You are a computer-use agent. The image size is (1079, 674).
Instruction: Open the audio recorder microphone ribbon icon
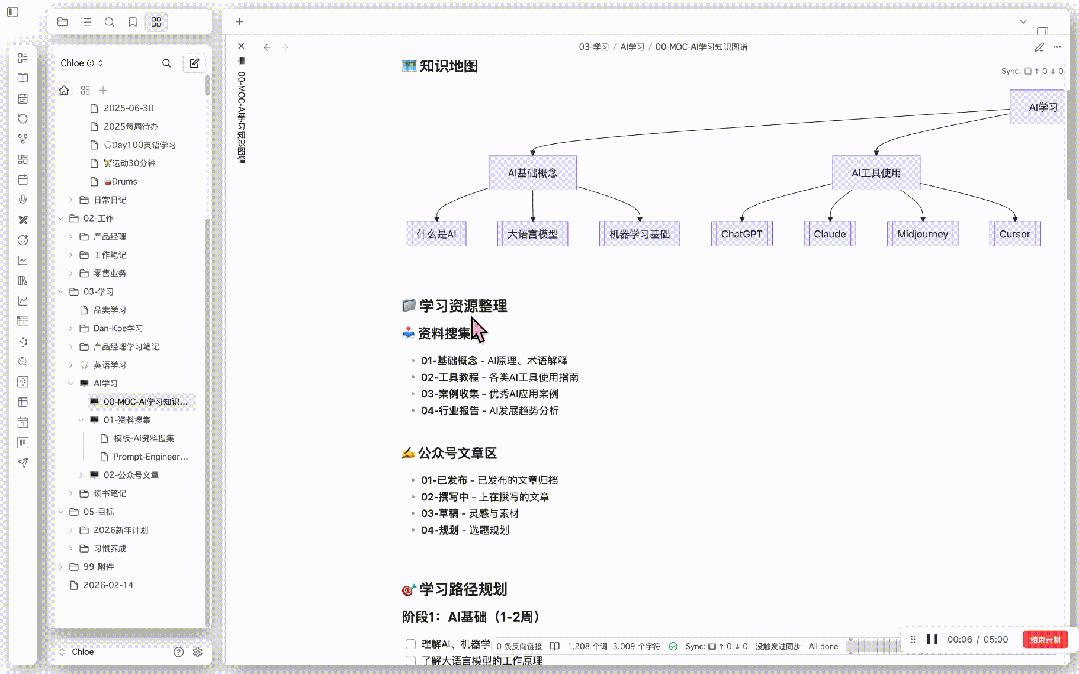click(23, 200)
